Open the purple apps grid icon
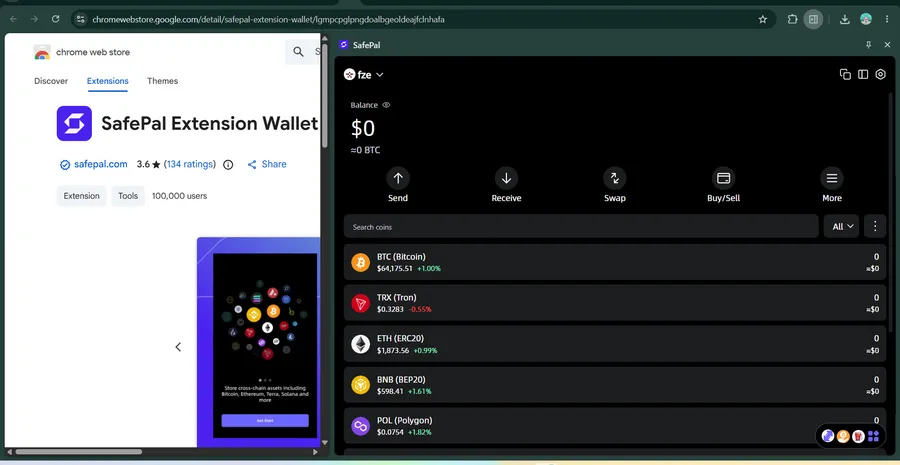900x465 pixels. pos(874,436)
